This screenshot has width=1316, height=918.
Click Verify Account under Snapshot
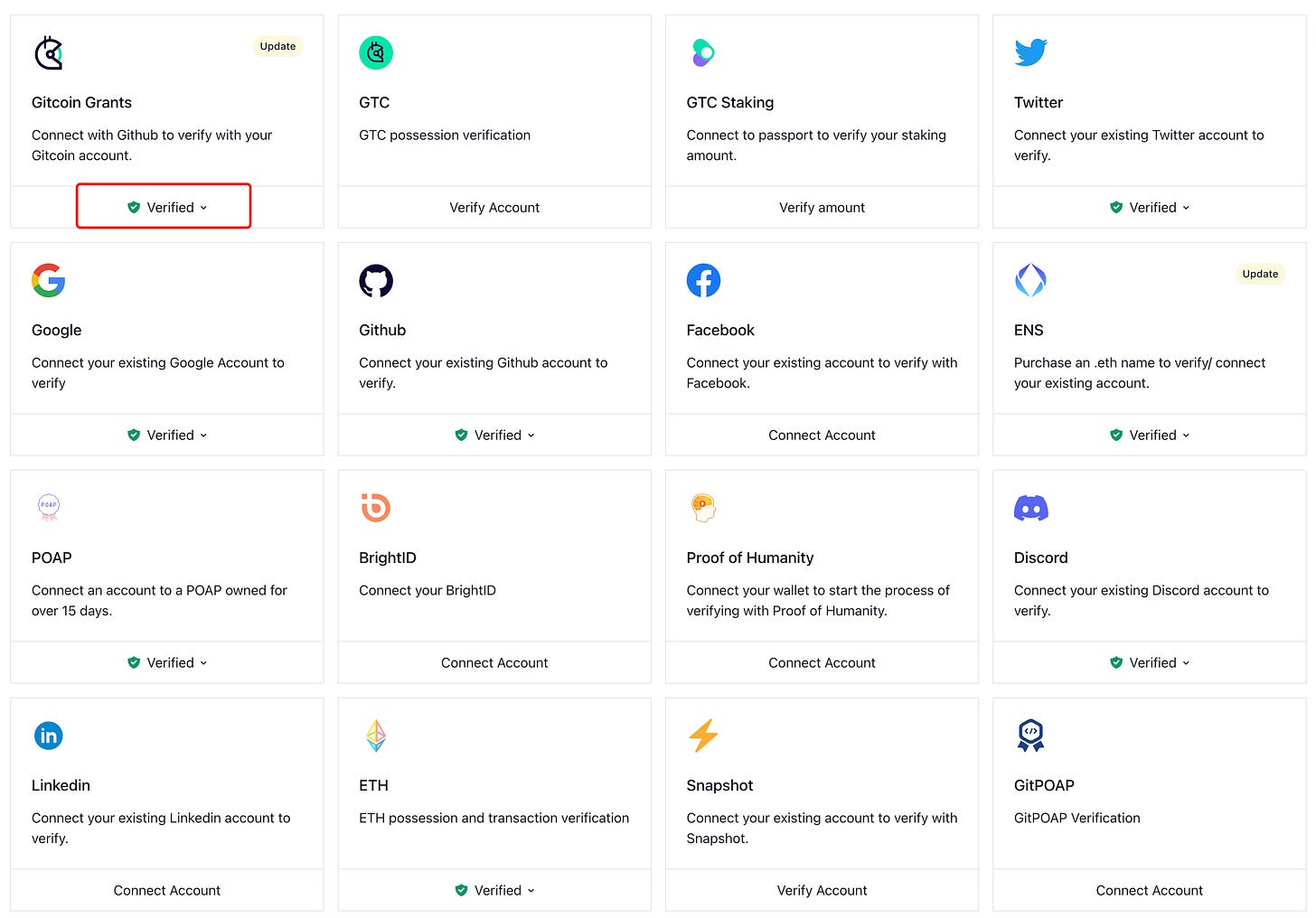tap(822, 890)
